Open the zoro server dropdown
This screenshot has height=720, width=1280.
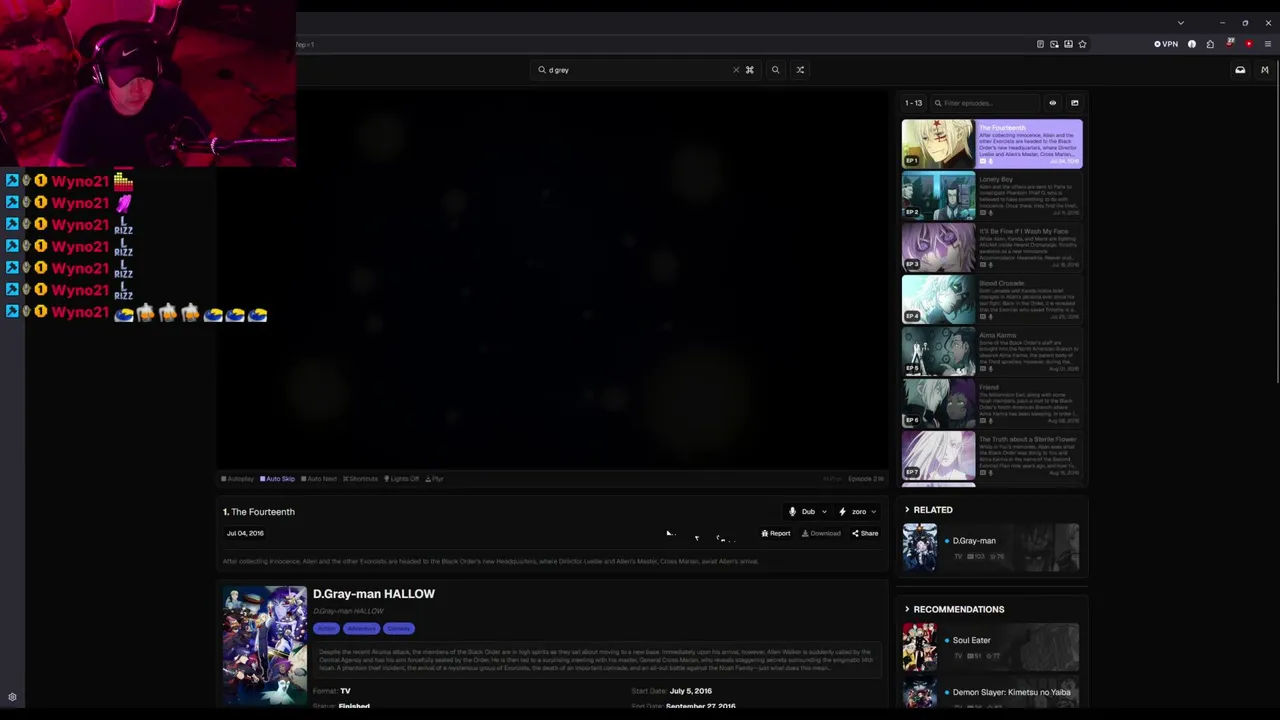point(858,512)
